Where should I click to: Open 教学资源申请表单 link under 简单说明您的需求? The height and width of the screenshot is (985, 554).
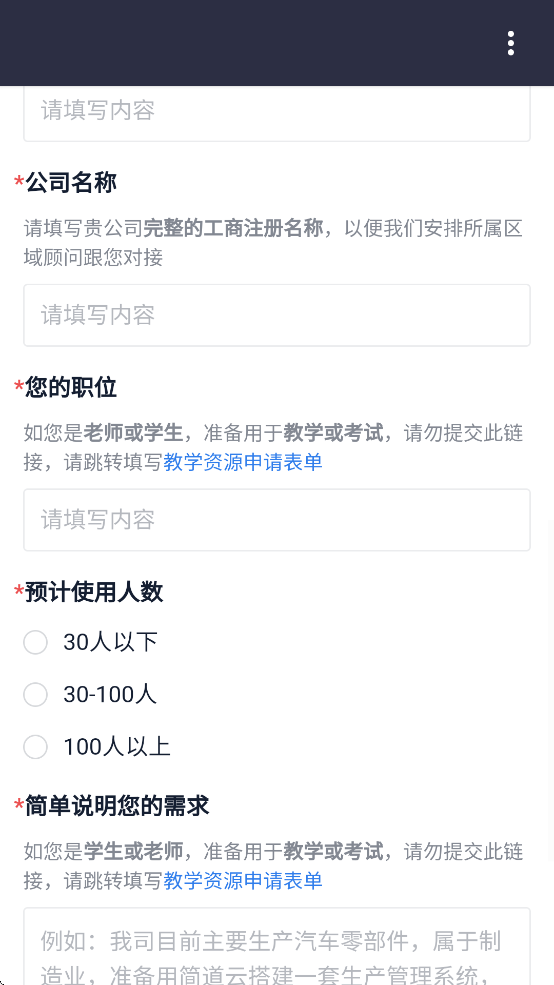pos(243,881)
